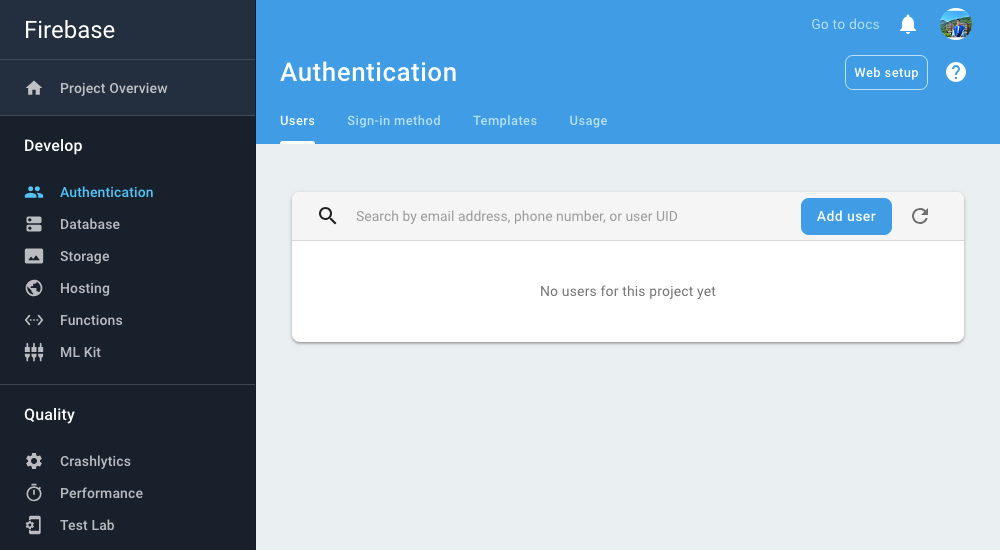Open the notifications bell icon

tap(908, 24)
